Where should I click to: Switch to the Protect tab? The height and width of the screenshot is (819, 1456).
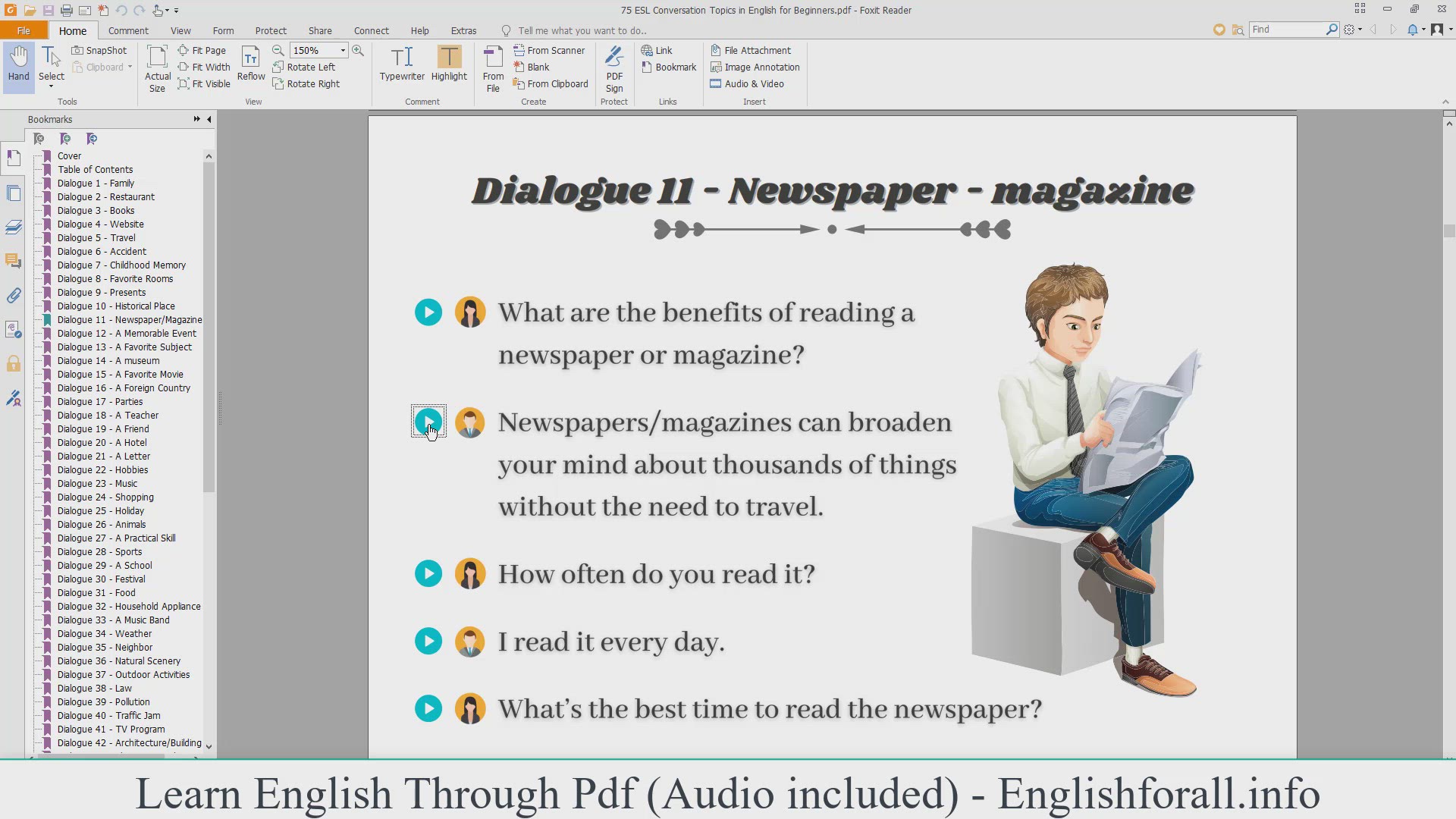pyautogui.click(x=271, y=30)
